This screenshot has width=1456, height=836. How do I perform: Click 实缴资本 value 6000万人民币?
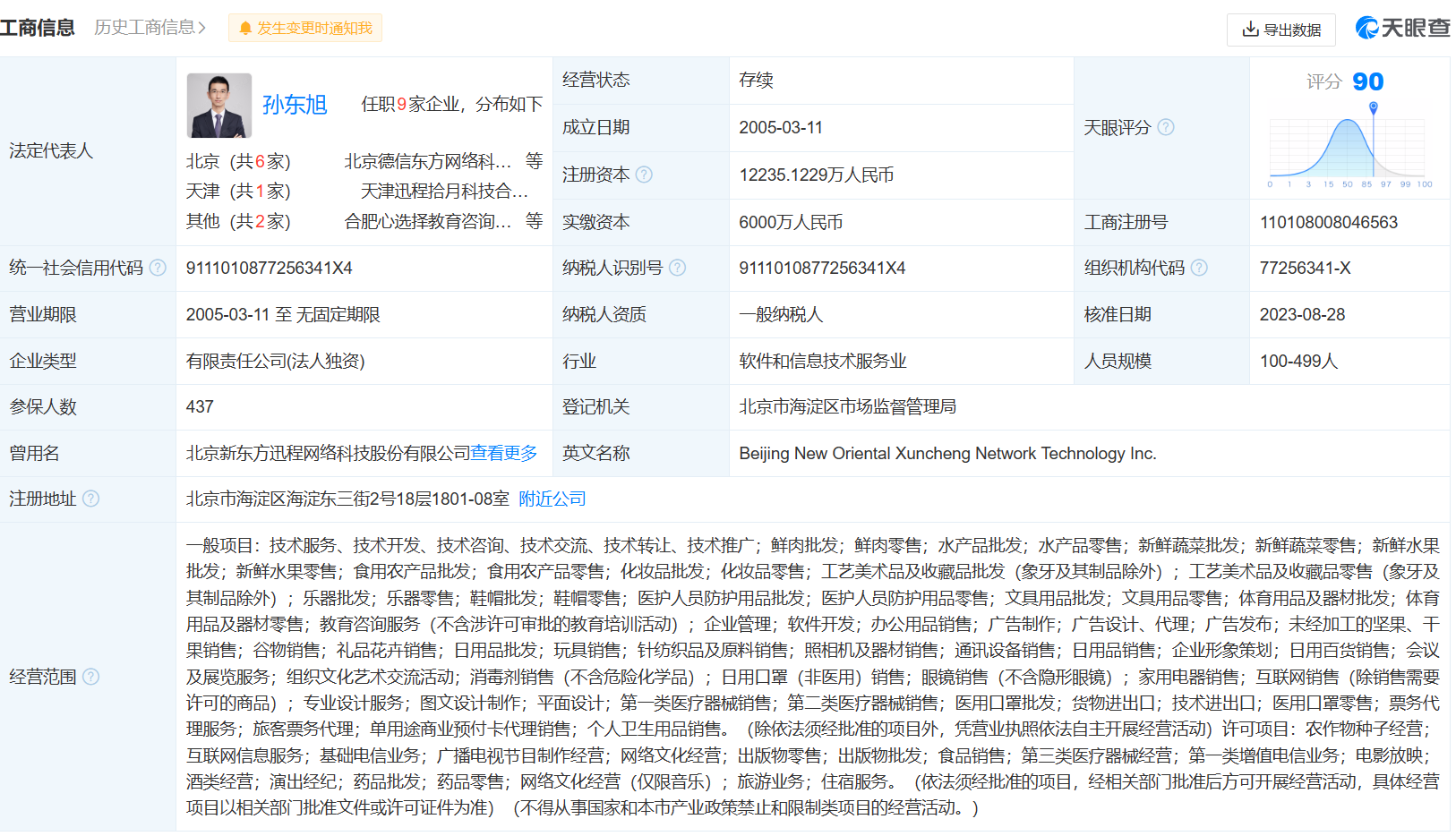[791, 222]
